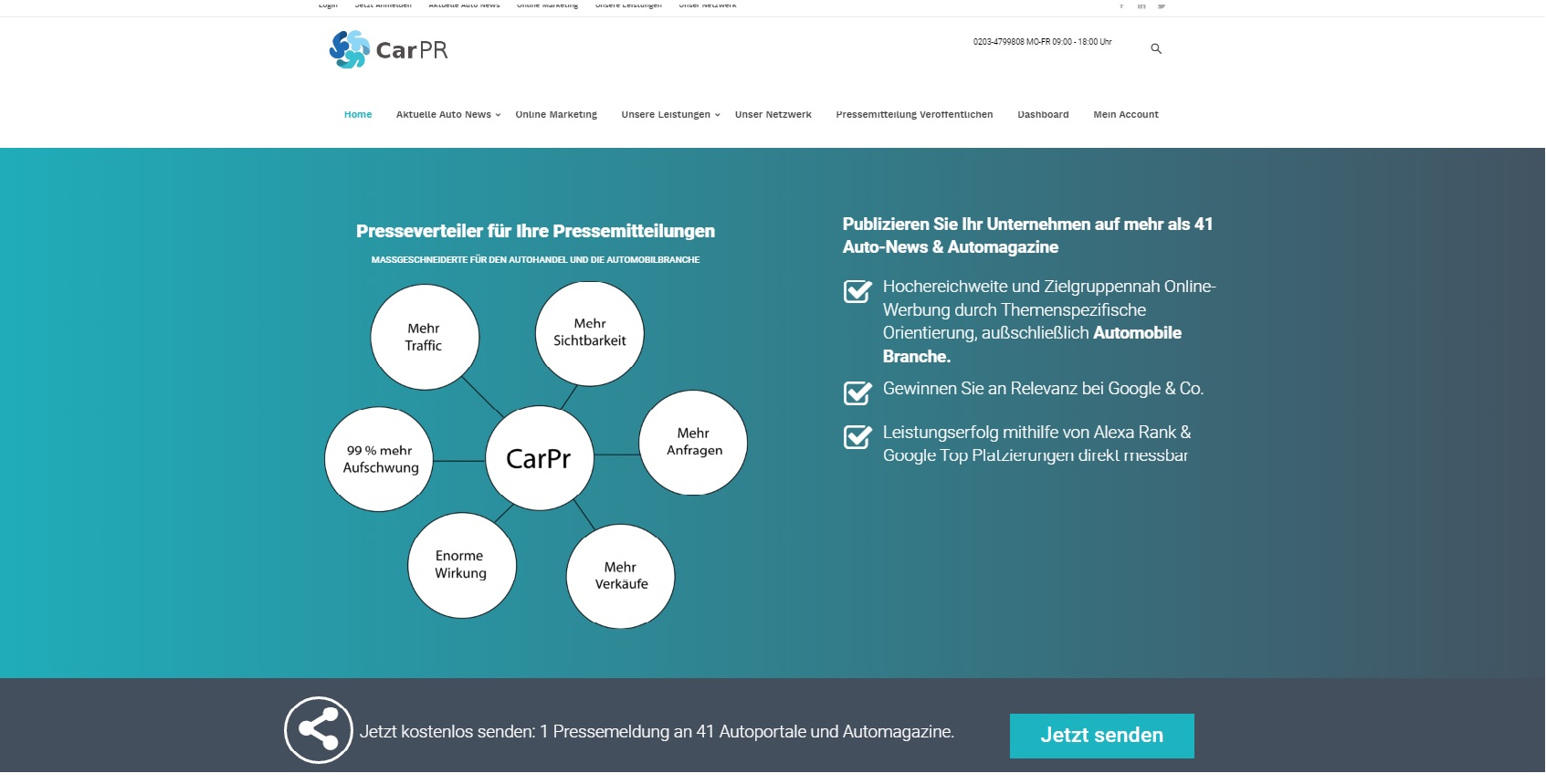The image size is (1546, 784).
Task: Open the Twitter social icon
Action: pos(1162,5)
